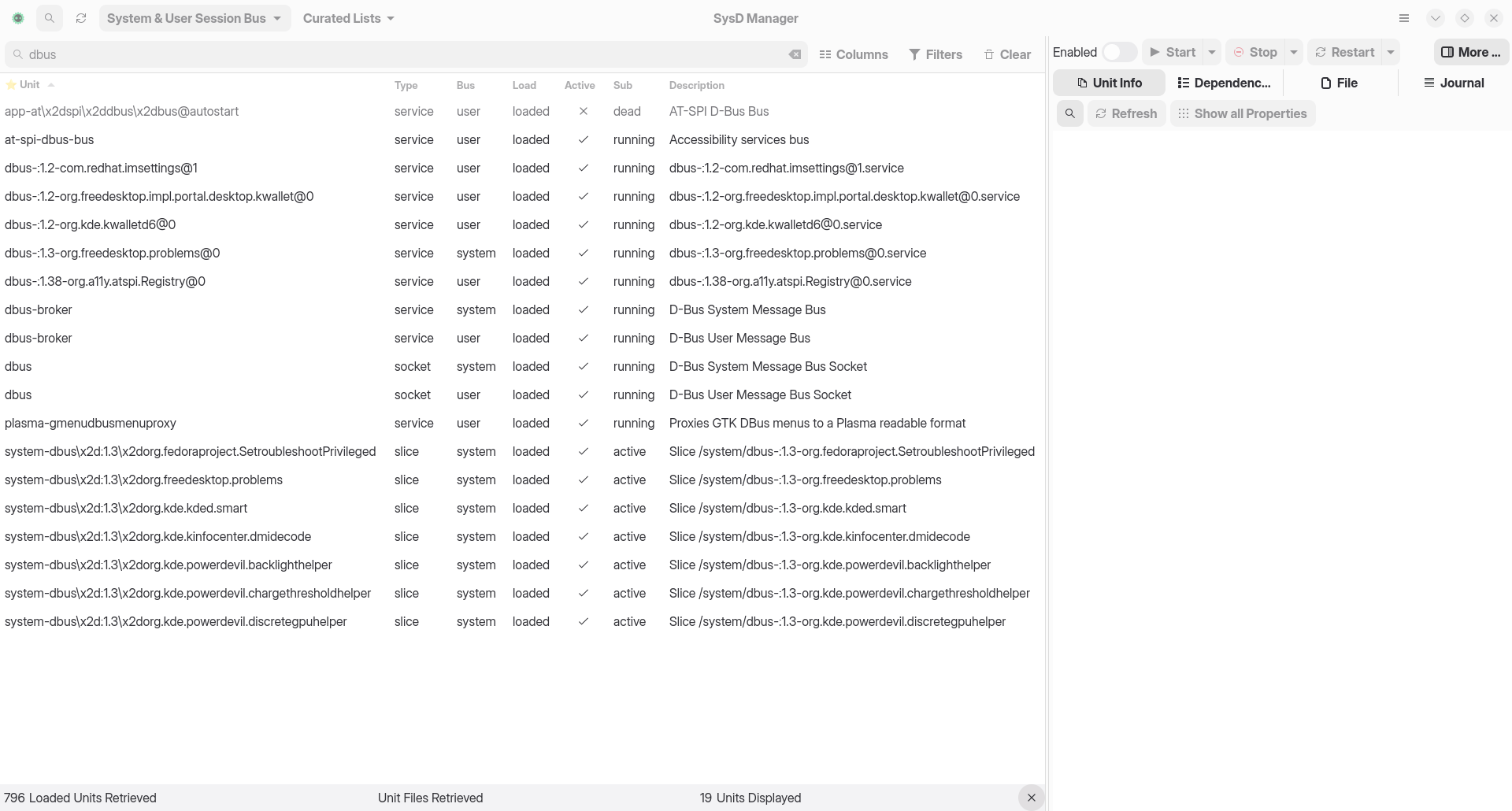This screenshot has width=1512, height=811.
Task: Open the hamburger main menu
Action: (x=1403, y=18)
